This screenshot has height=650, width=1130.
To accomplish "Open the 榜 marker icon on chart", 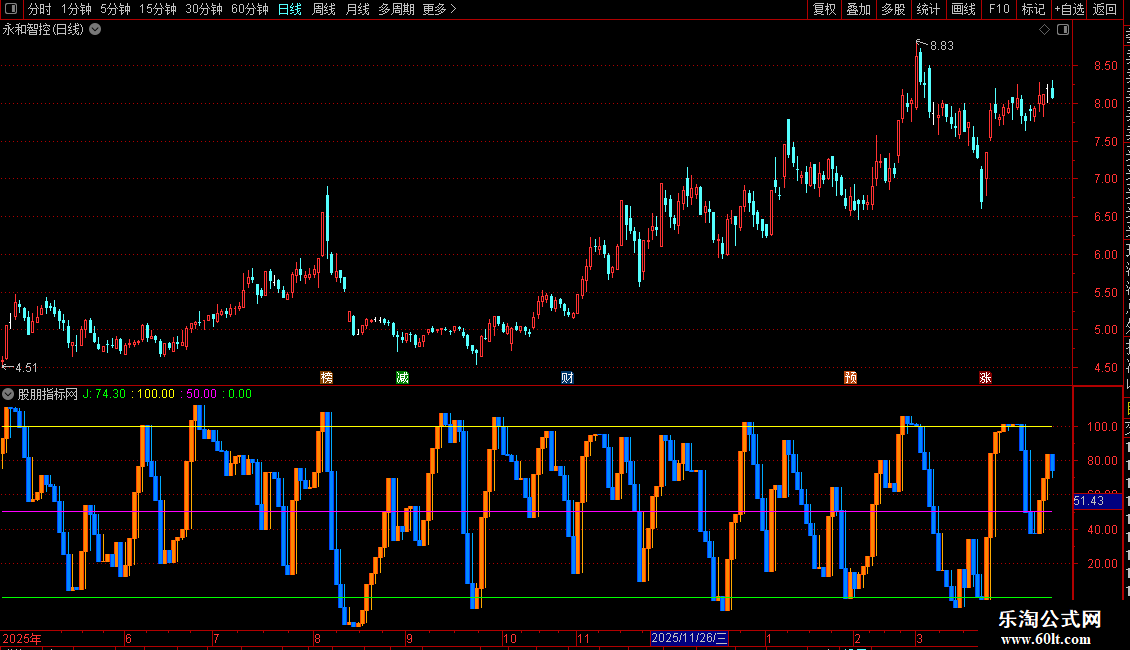I will point(326,378).
